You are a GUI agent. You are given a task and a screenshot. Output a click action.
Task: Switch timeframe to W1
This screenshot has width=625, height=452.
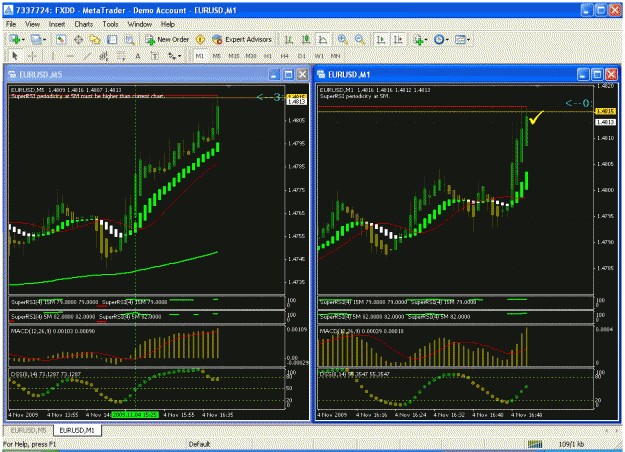(x=319, y=56)
